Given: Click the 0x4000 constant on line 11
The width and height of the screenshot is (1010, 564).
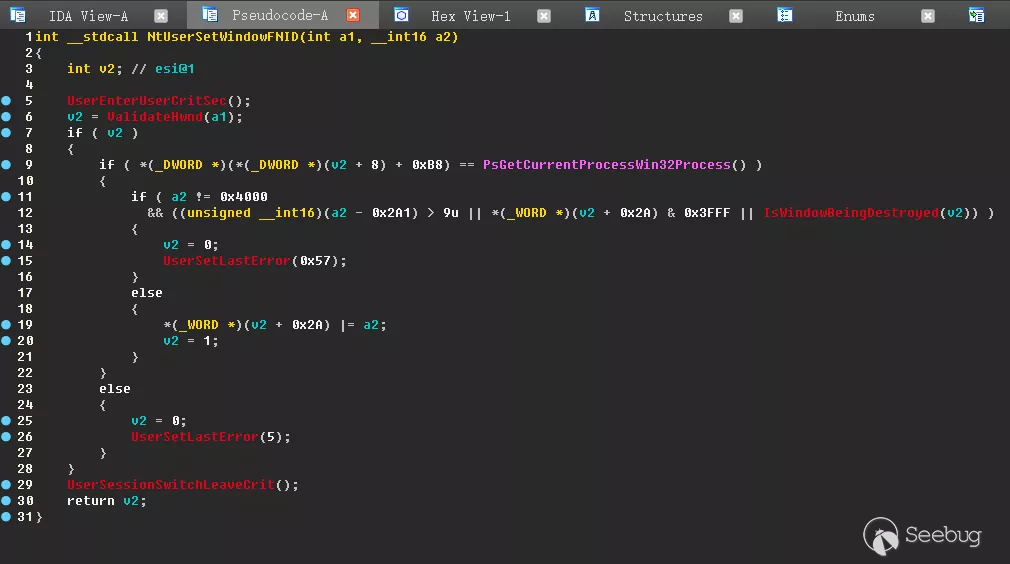Looking at the screenshot, I should coord(243,196).
